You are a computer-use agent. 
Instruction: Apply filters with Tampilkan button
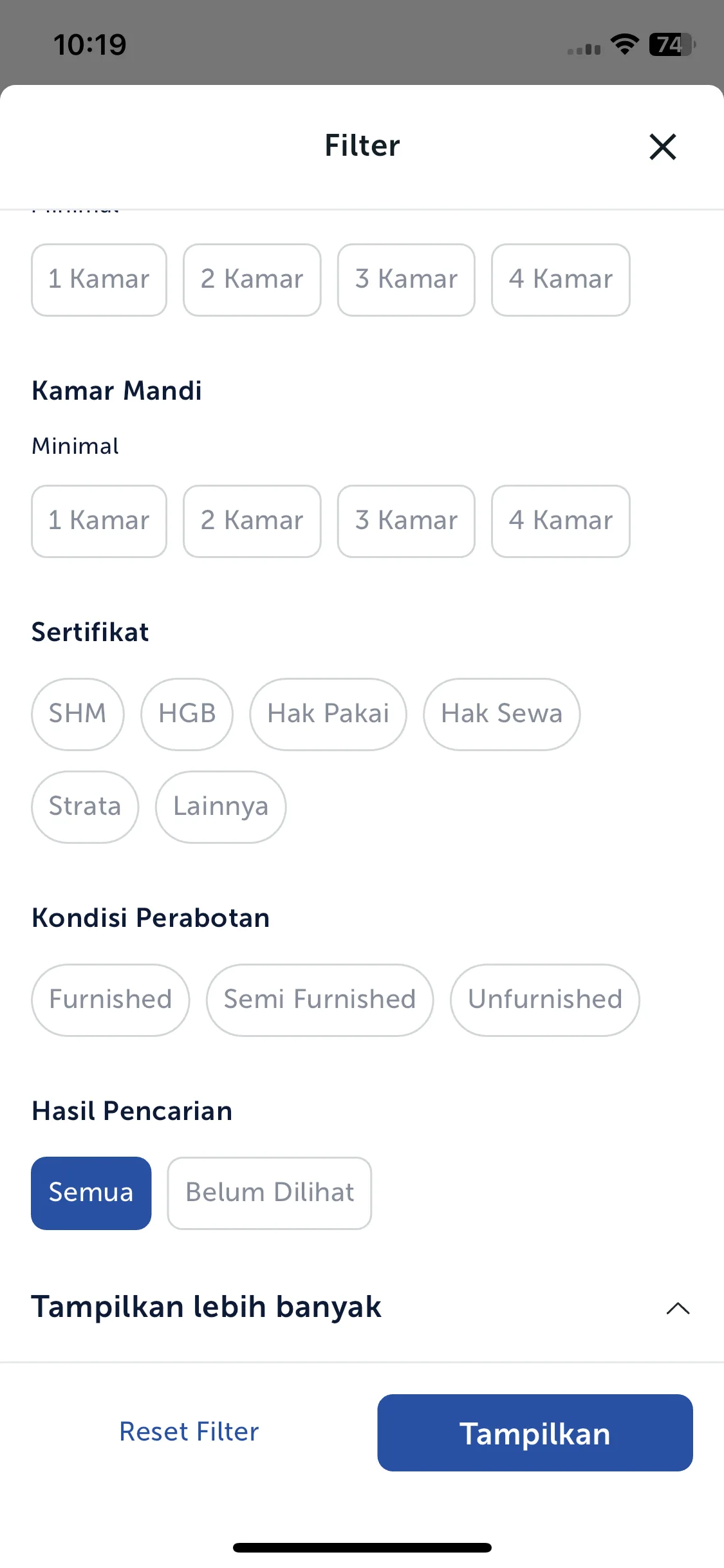tap(535, 1433)
